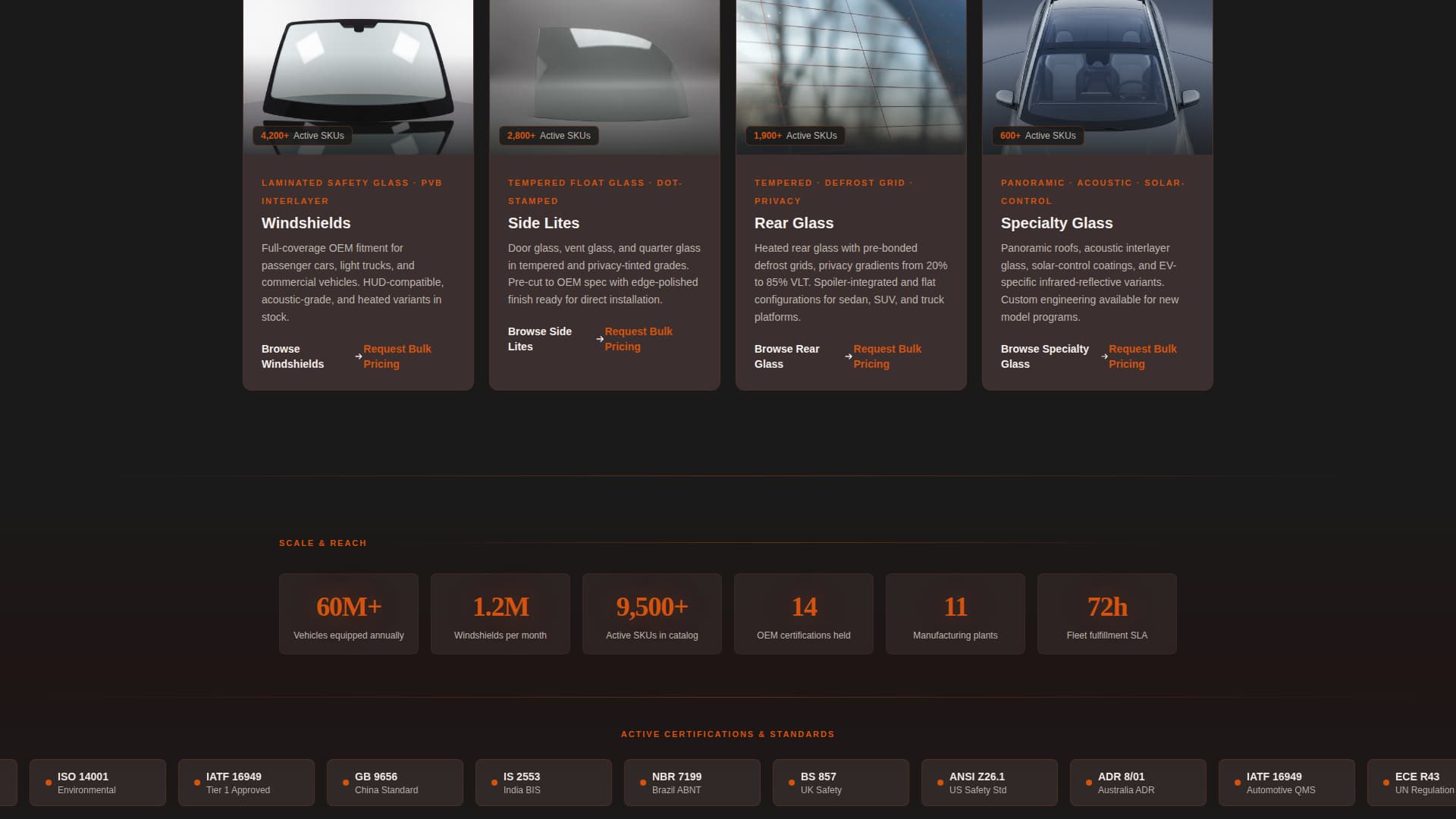1456x819 pixels.
Task: Click the status dot on the ECE R43 badge
Action: [x=1385, y=782]
